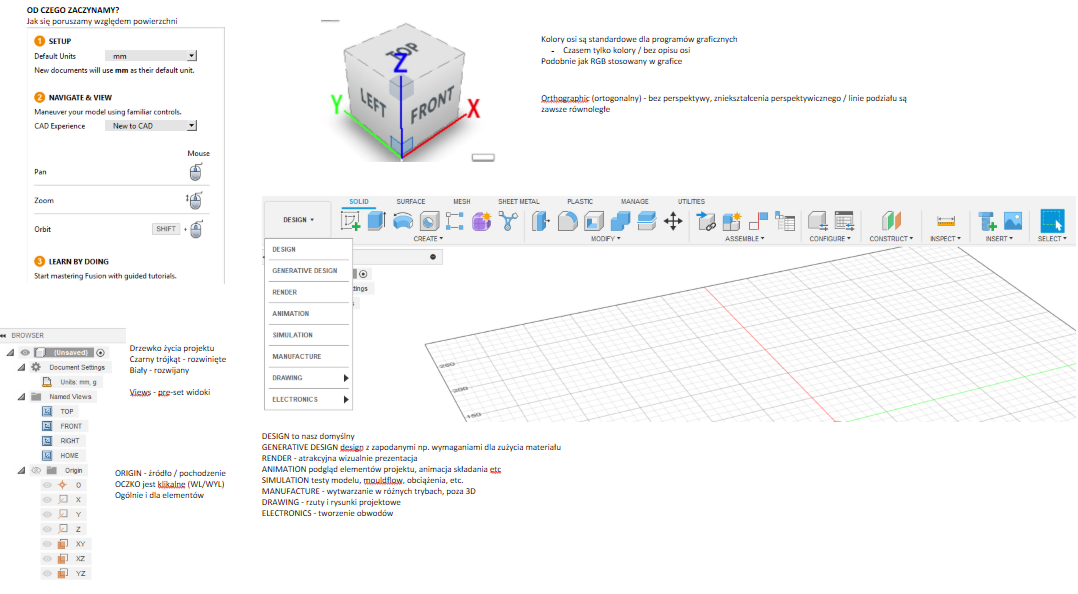Click the Create Sketch tool icon
Viewport: 1078px width, 594px height.
(351, 221)
